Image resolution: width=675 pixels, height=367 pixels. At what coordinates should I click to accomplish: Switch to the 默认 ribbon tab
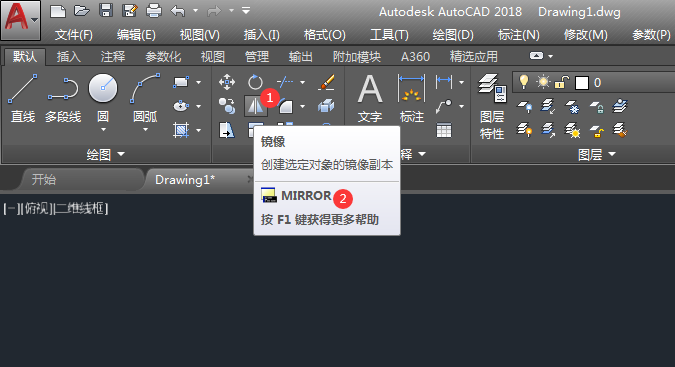25,56
